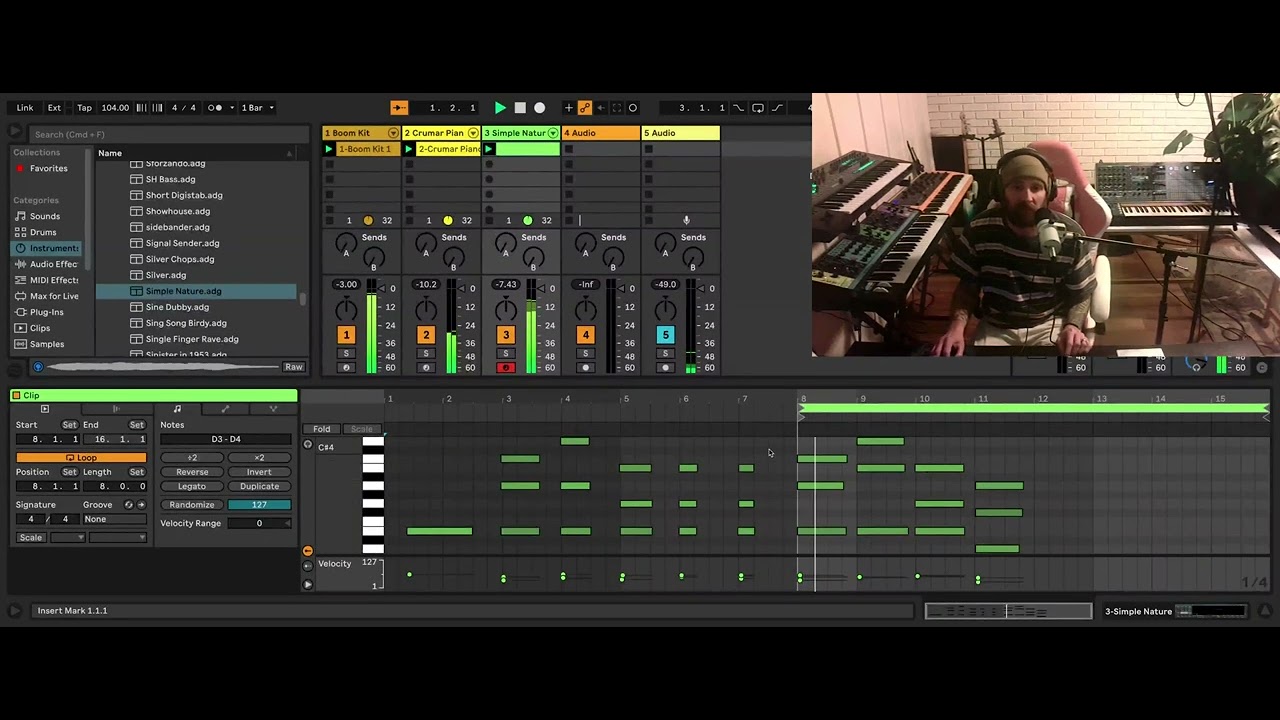Select Instruments category in browser
The height and width of the screenshot is (720, 1280).
pos(48,248)
